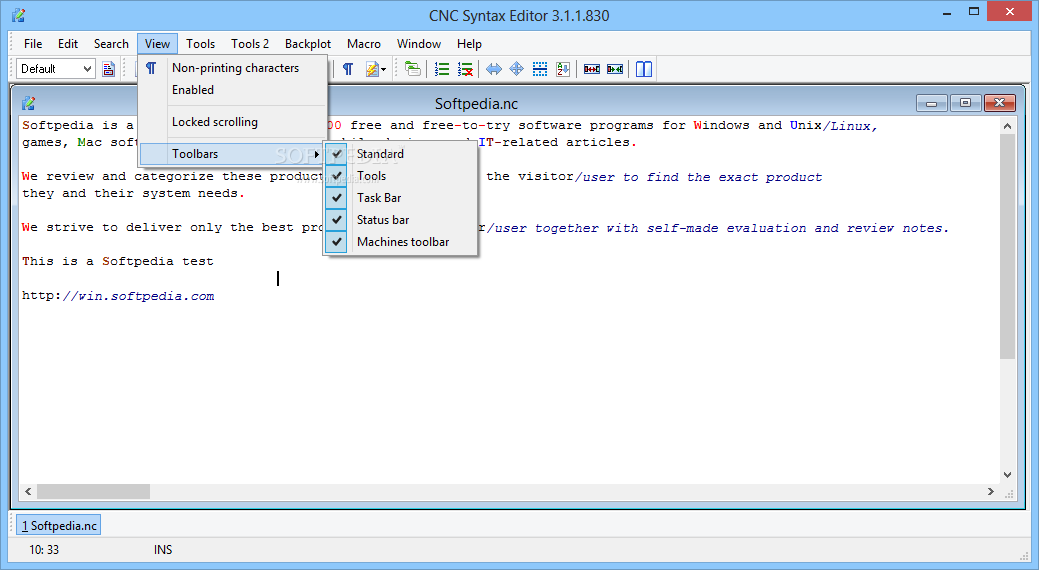Viewport: 1039px width, 570px height.
Task: Close the View menu via its header
Action: click(157, 44)
